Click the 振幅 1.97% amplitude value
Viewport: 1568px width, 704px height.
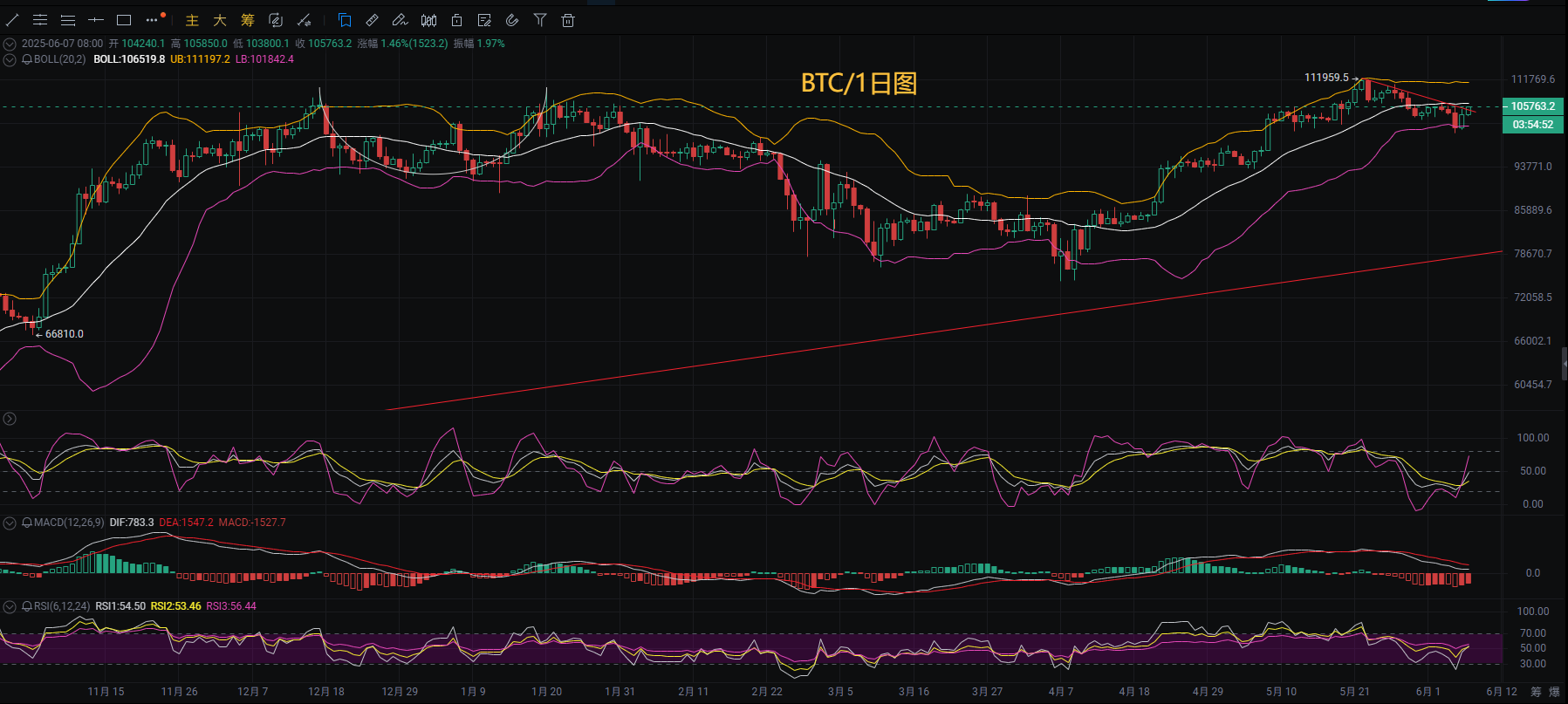(x=479, y=44)
